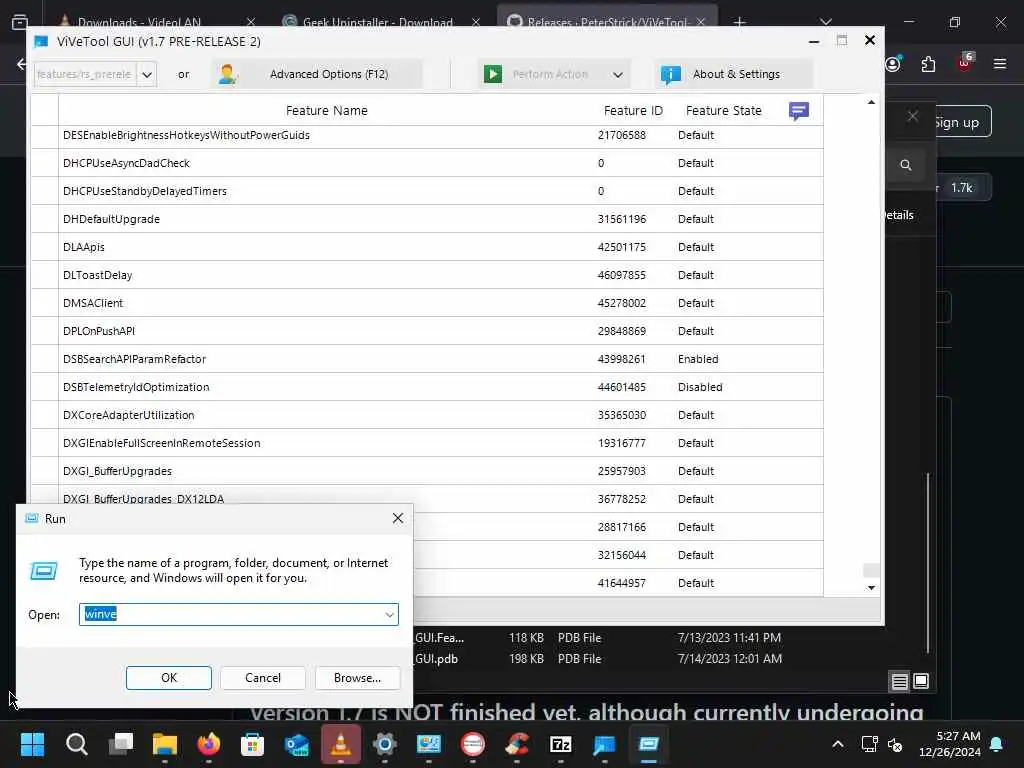
Task: Open browser extensions puzzle icon
Action: [x=928, y=64]
